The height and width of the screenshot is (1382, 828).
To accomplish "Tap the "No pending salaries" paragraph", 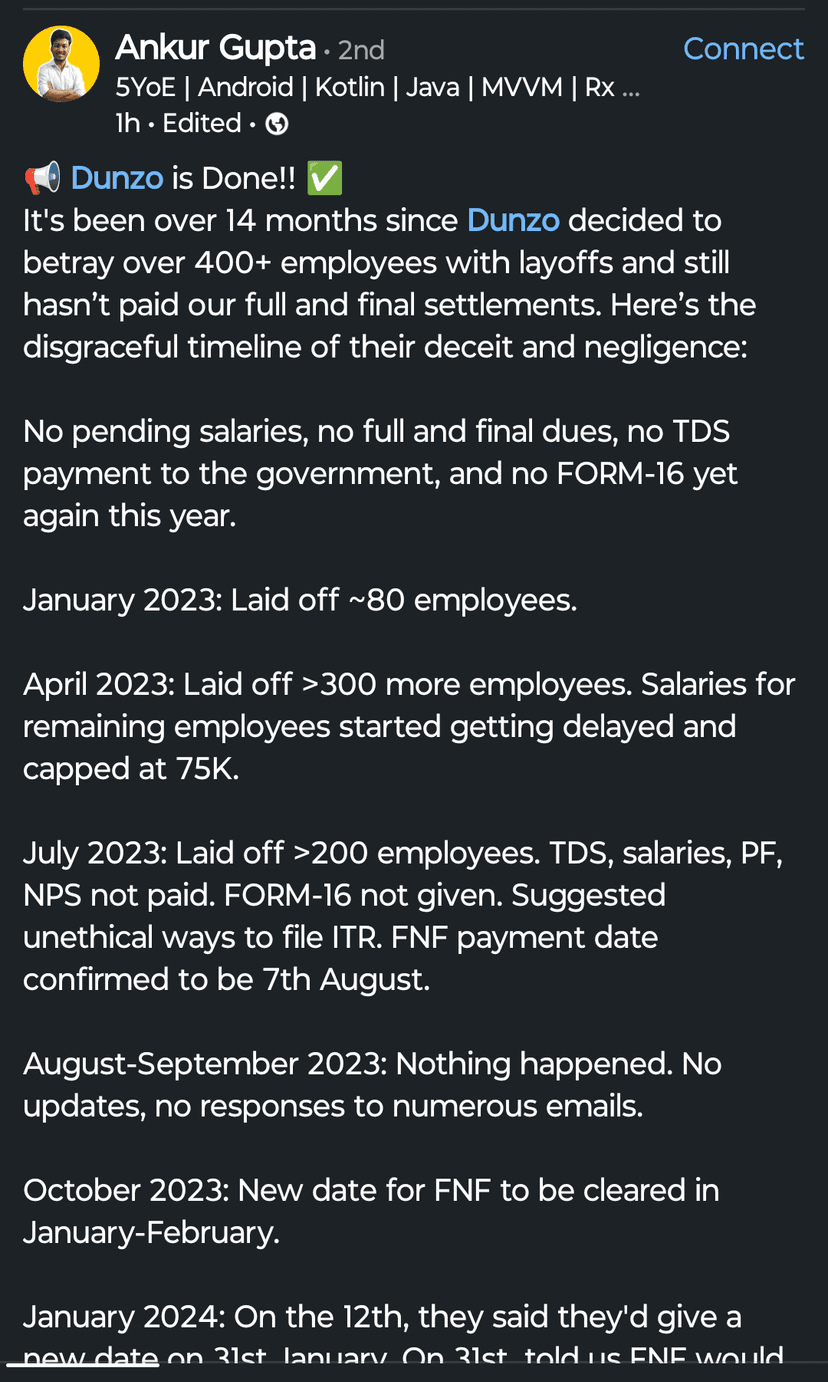I will [x=380, y=473].
